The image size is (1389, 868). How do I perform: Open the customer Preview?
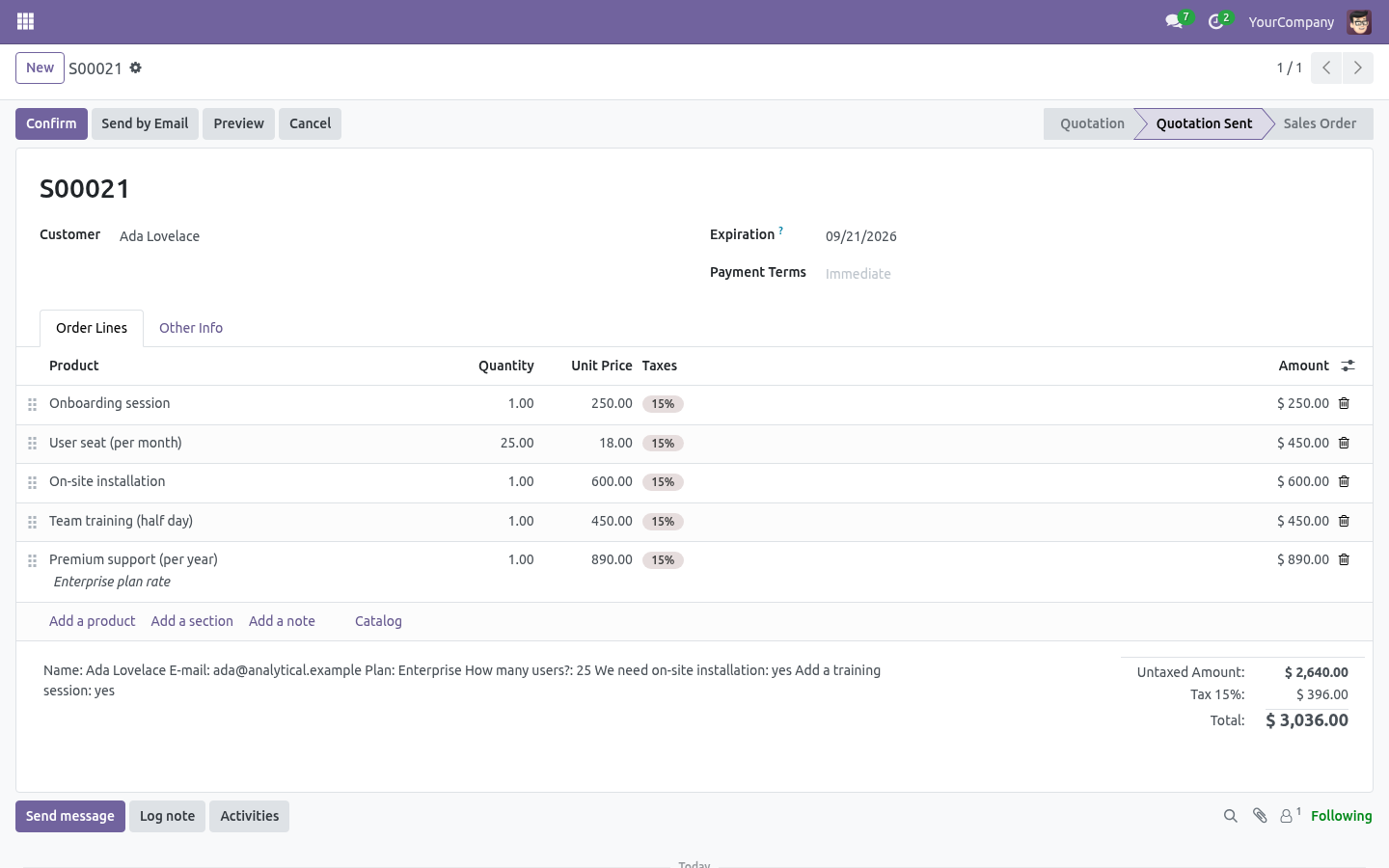click(238, 123)
